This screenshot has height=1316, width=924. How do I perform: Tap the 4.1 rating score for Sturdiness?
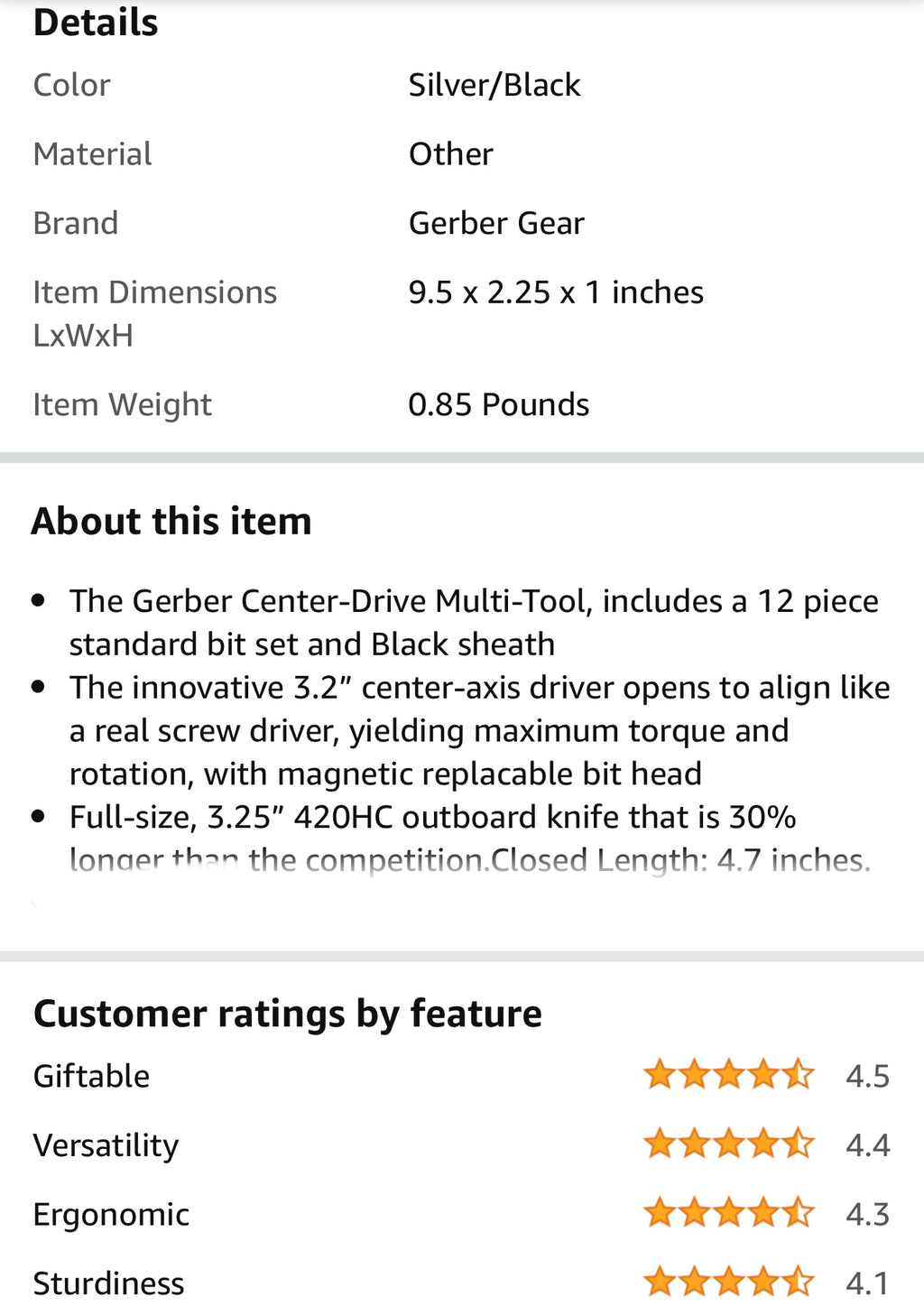pos(867,1283)
